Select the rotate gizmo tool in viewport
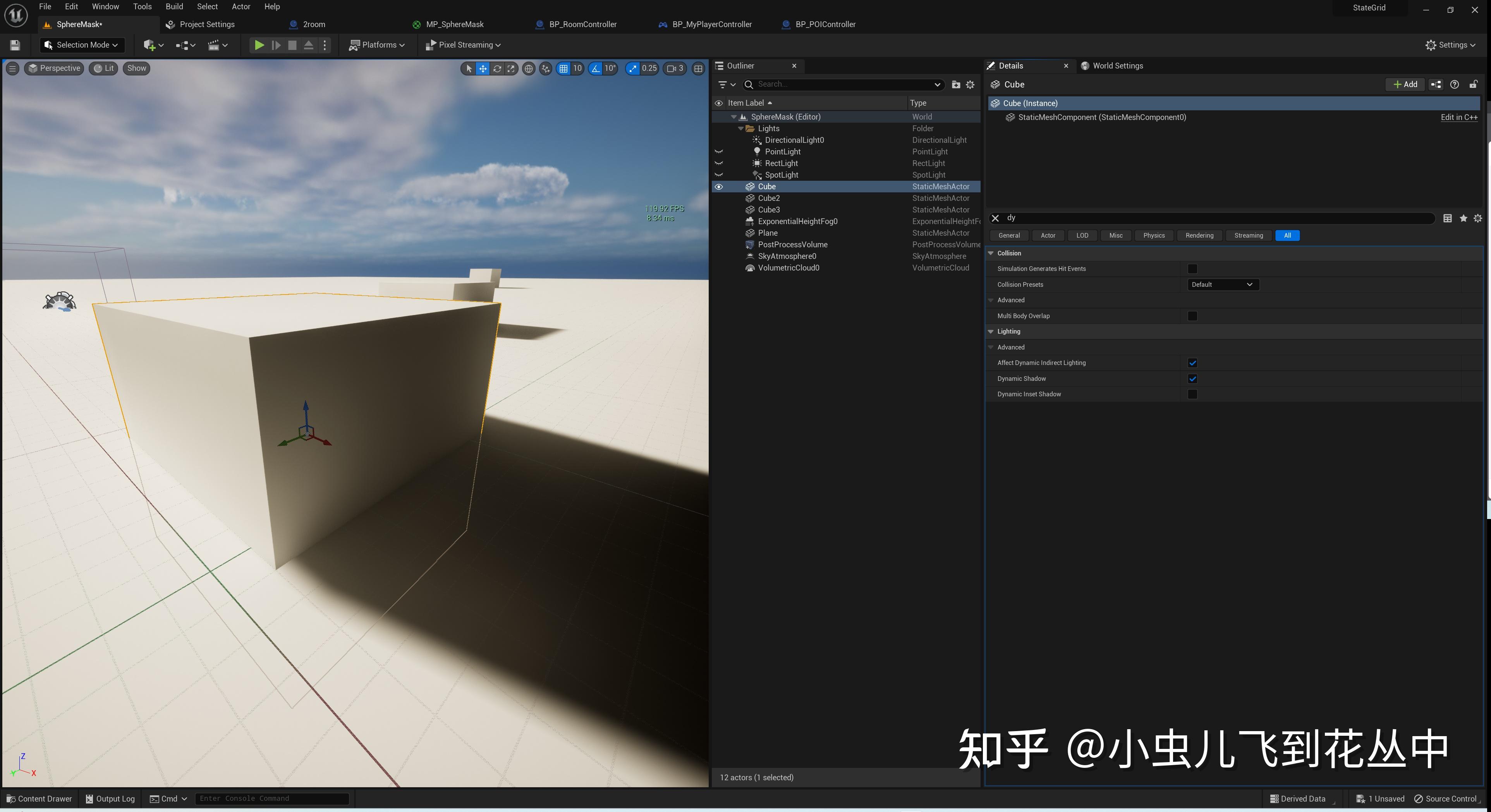 coord(497,68)
